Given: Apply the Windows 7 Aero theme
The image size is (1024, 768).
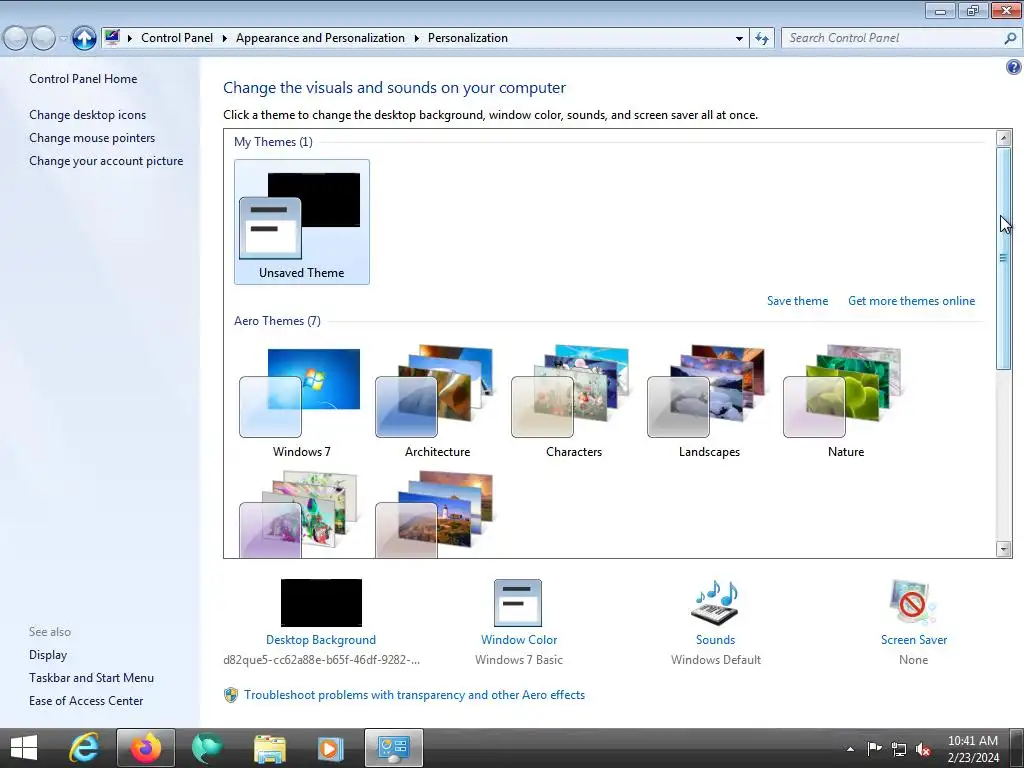Looking at the screenshot, I should [300, 402].
